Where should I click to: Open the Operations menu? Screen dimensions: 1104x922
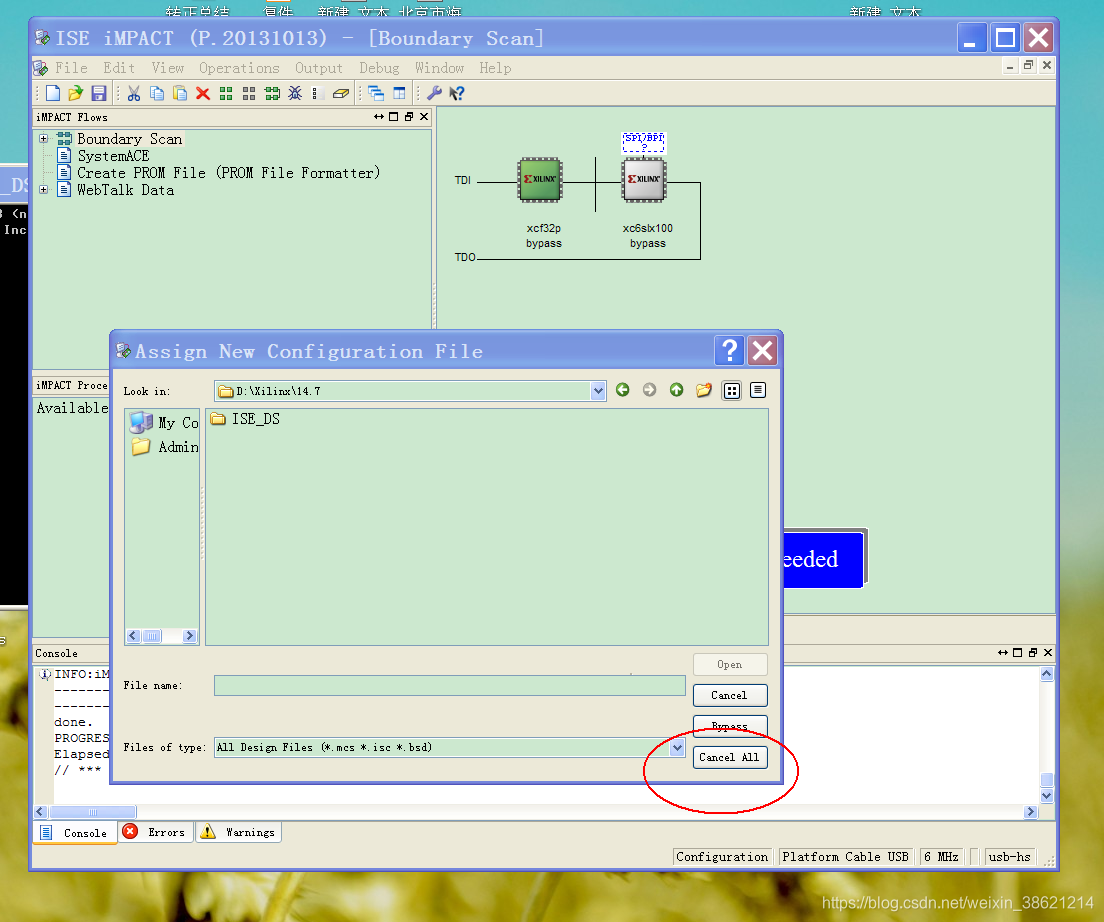pyautogui.click(x=239, y=68)
